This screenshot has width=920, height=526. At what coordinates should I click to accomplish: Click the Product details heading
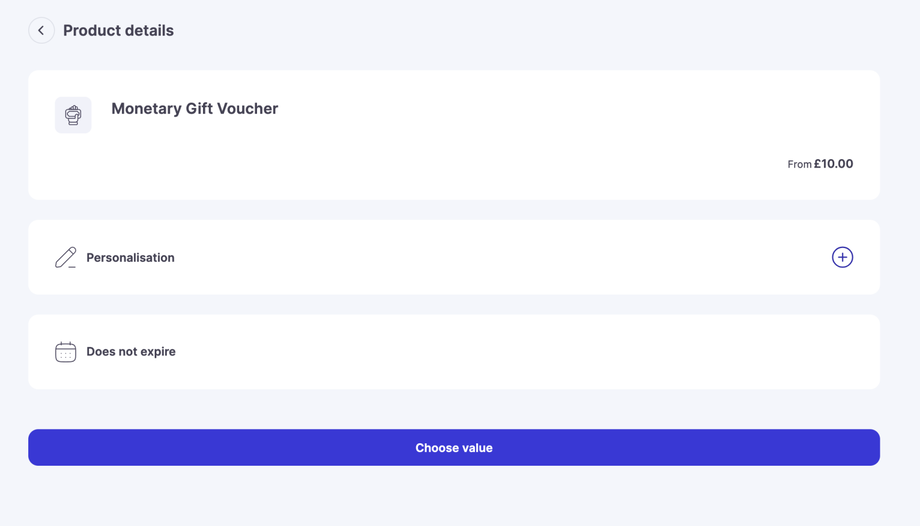click(118, 31)
